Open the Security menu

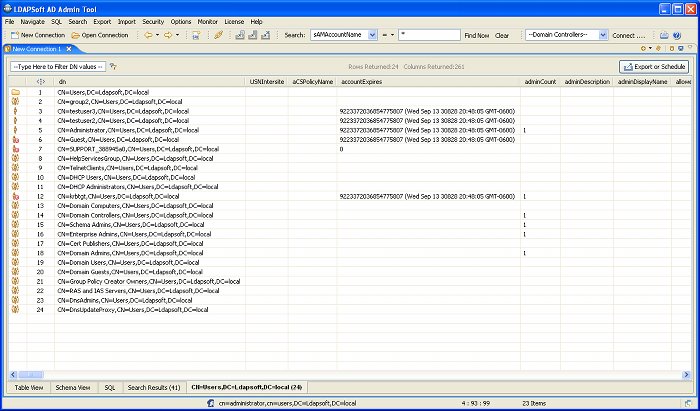[153, 21]
